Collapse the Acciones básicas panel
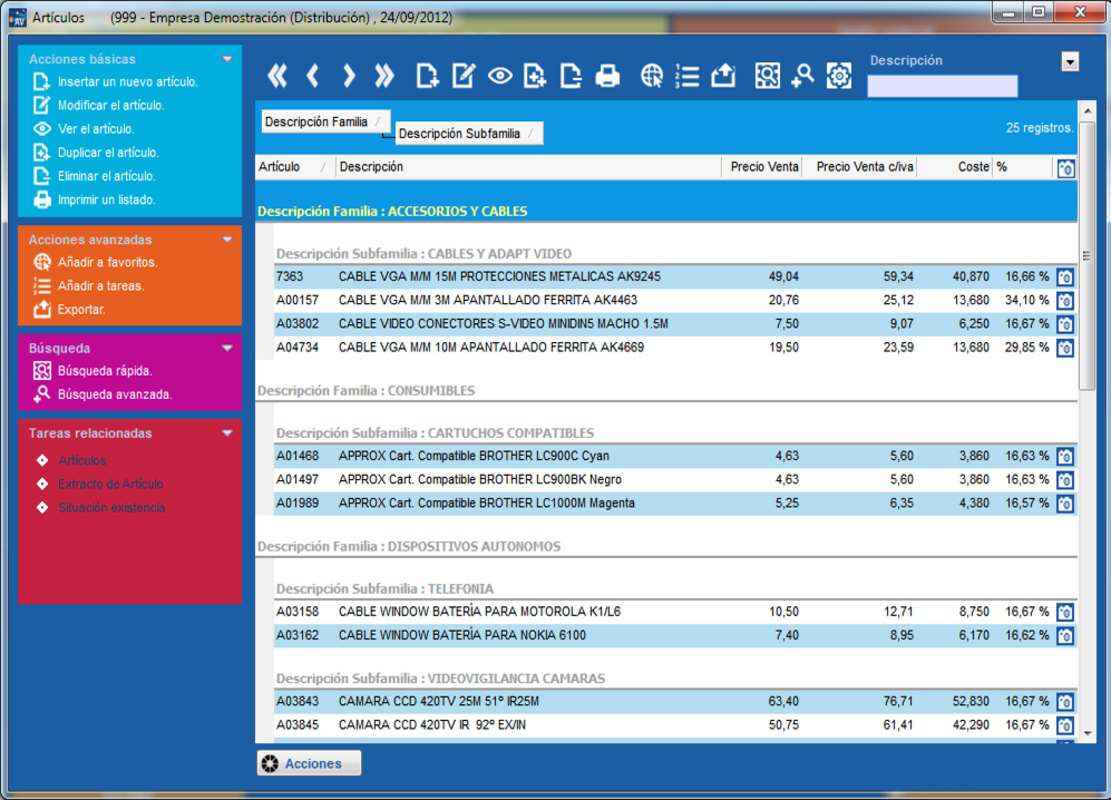1111x800 pixels. [x=227, y=59]
